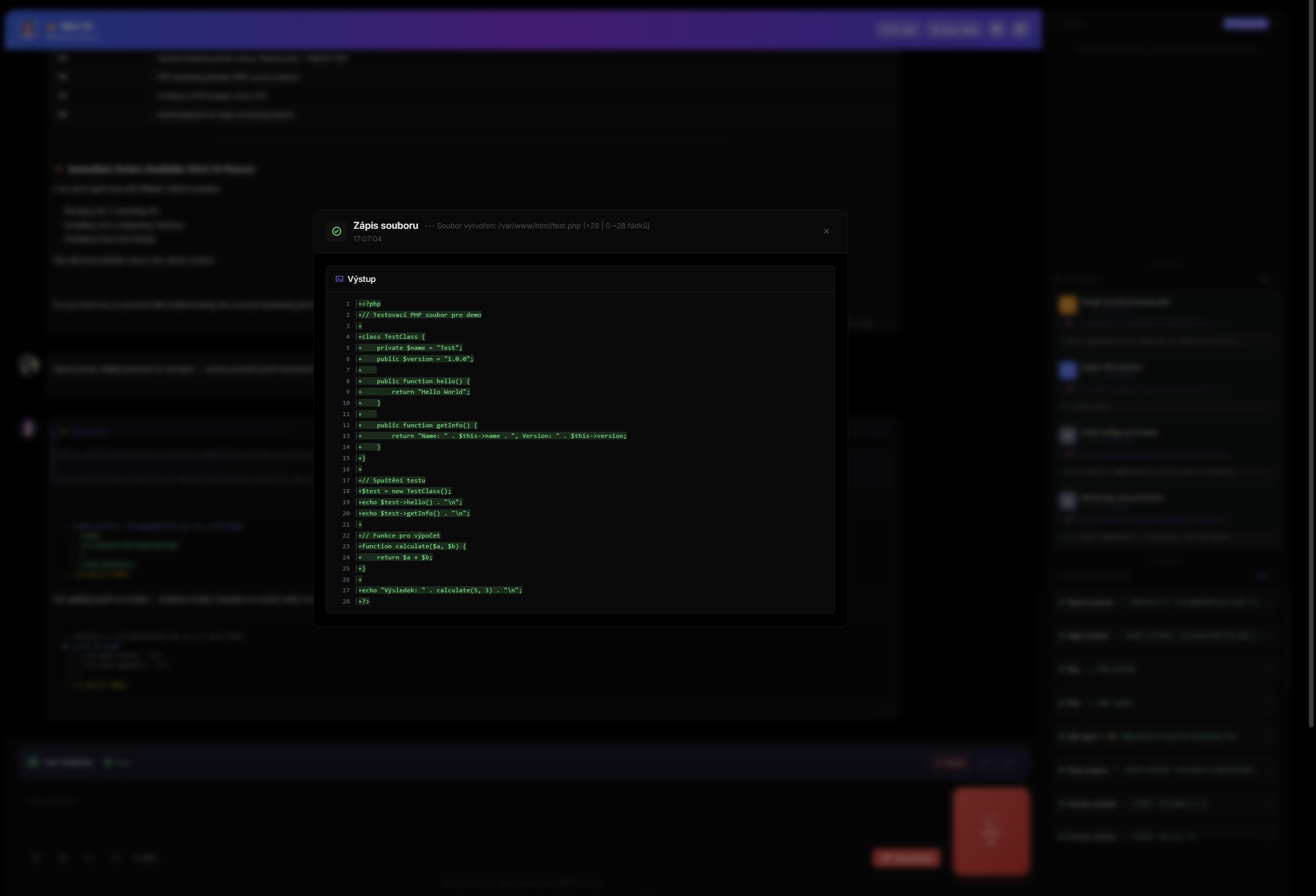Image resolution: width=1316 pixels, height=896 pixels.
Task: Click the /var/www/html/test.php file path text
Action: click(x=539, y=225)
